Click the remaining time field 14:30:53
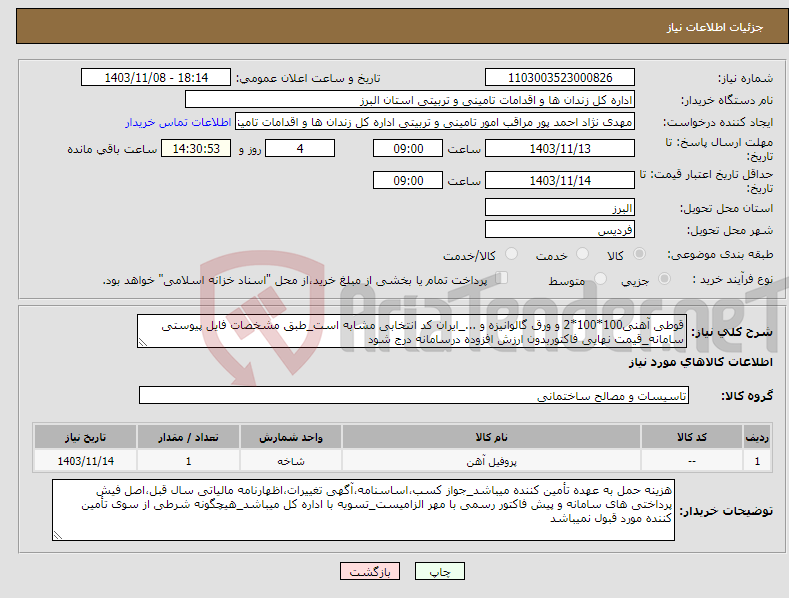 [x=196, y=148]
